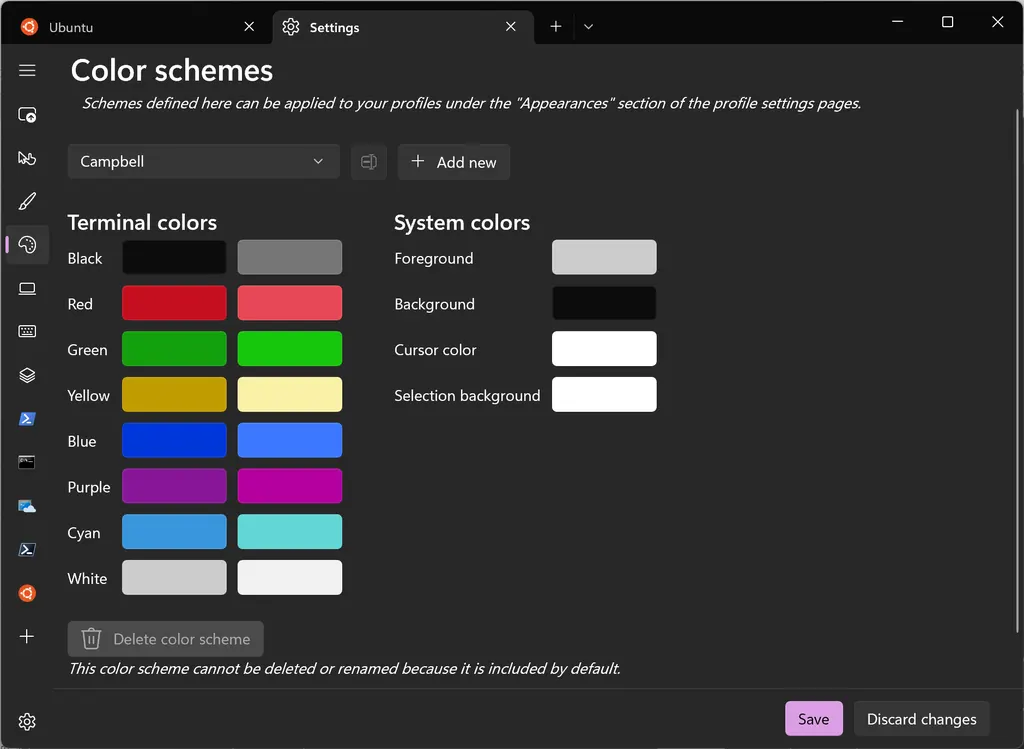
Task: Open the Appearance paintbrush icon
Action: [27, 201]
